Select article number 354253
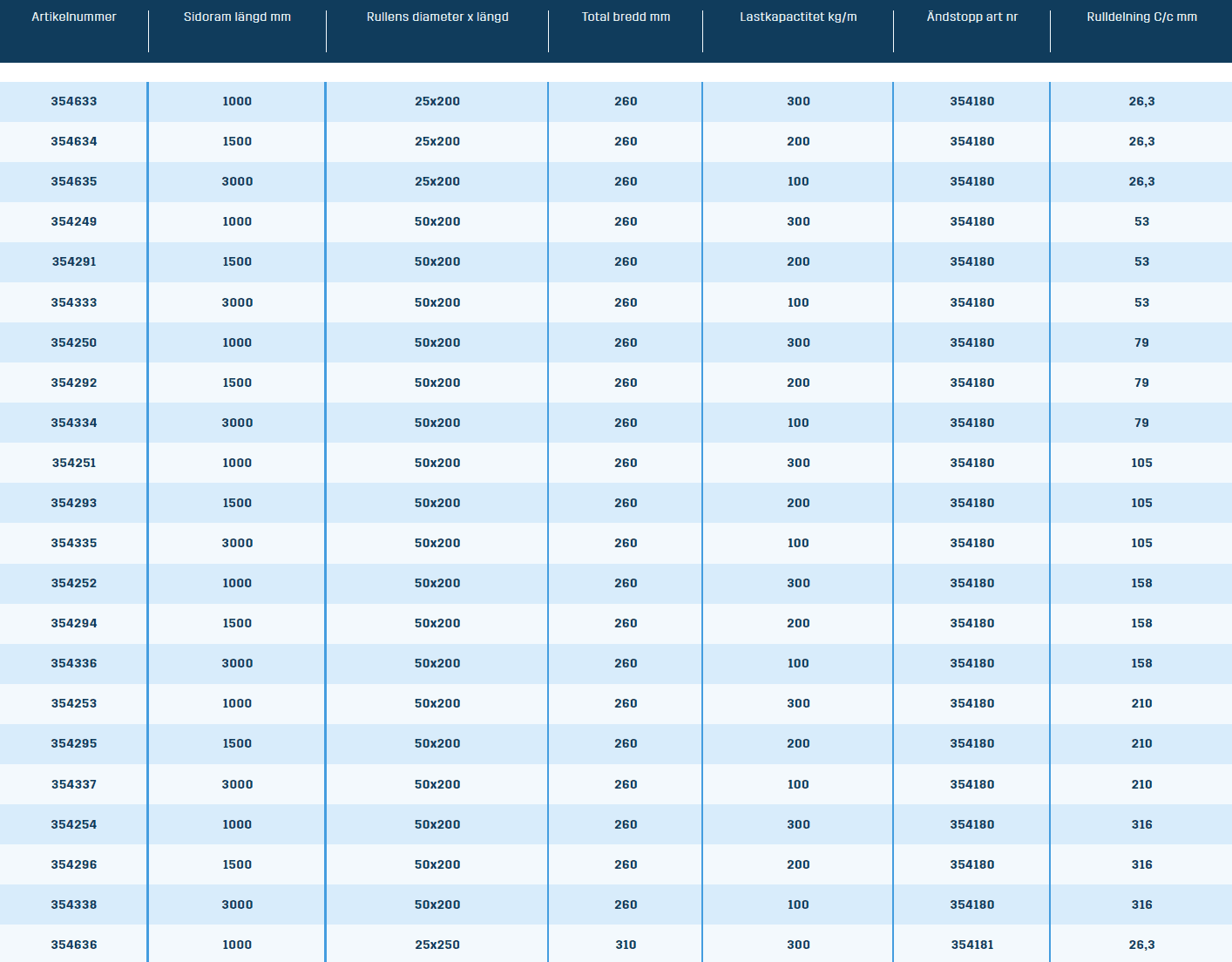Screen dimensions: 1232x962 point(74,703)
